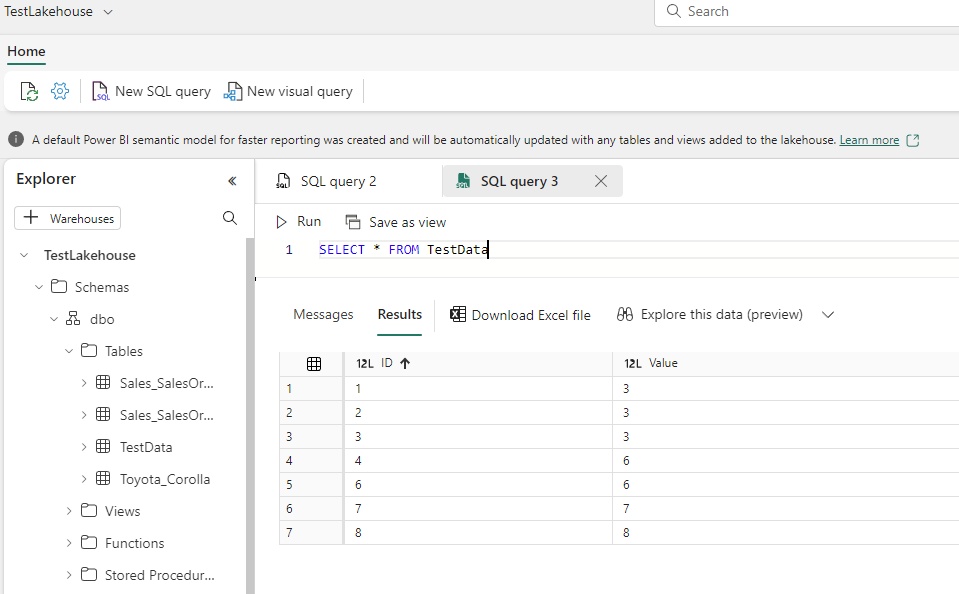This screenshot has width=959, height=594.
Task: Click the grid icon in results header corner
Action: point(314,364)
